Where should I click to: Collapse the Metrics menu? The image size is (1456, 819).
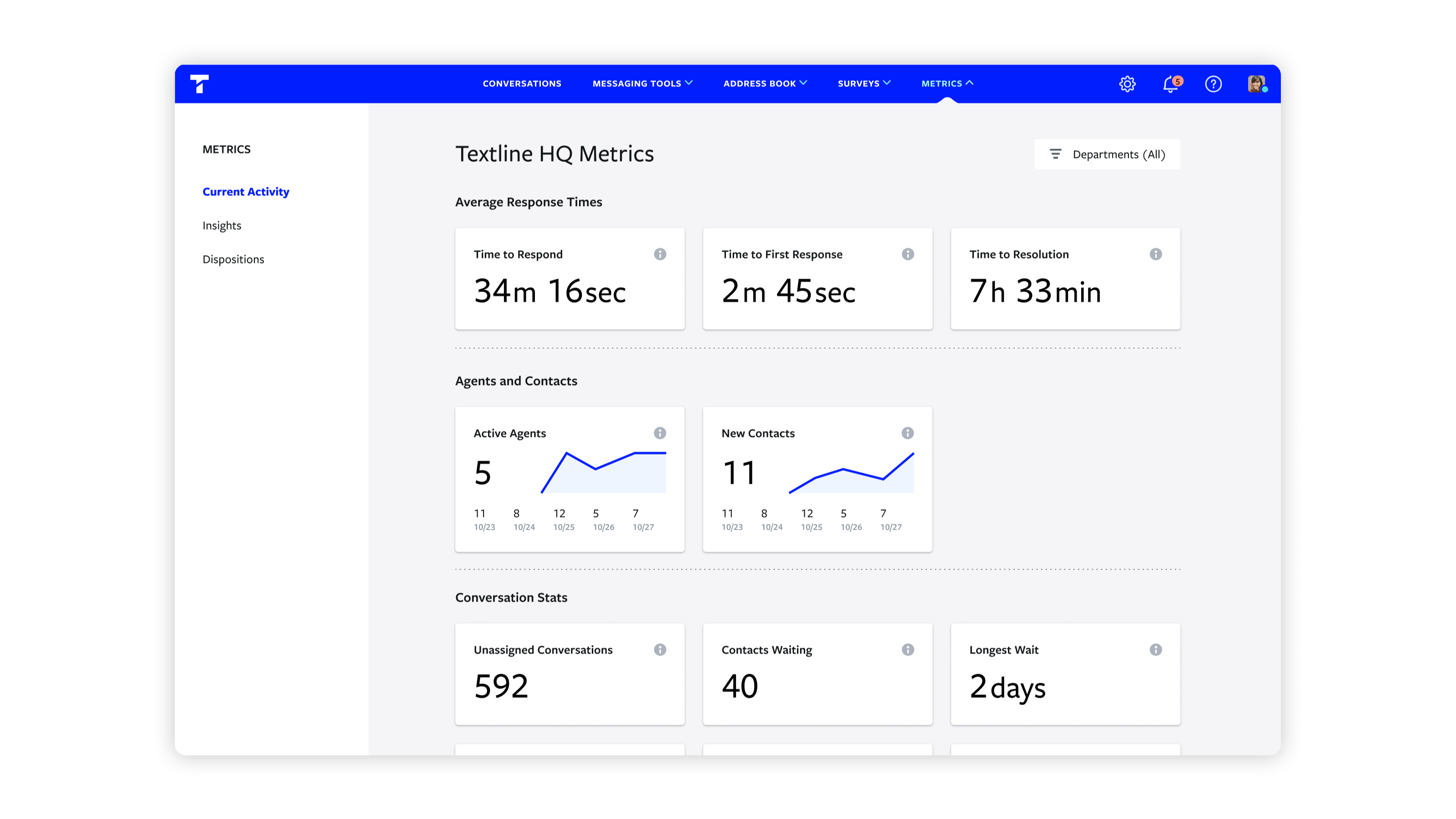tap(947, 84)
